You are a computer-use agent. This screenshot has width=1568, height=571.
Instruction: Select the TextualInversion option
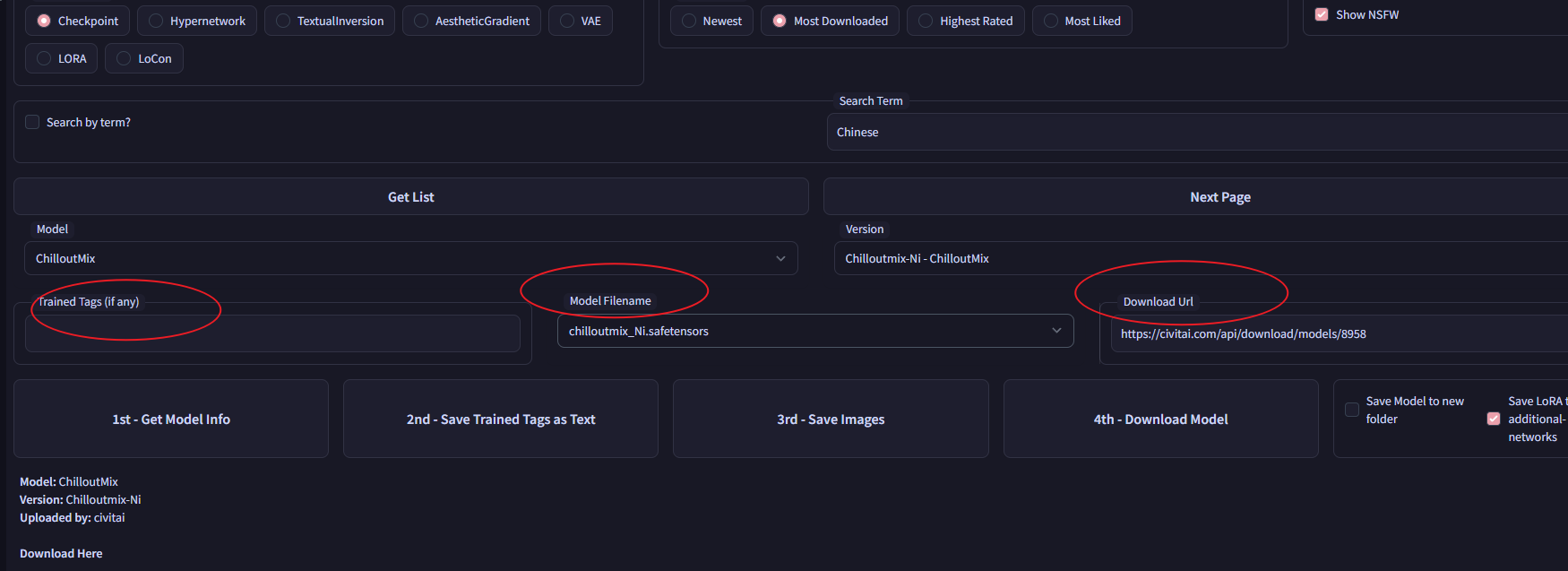tap(283, 21)
